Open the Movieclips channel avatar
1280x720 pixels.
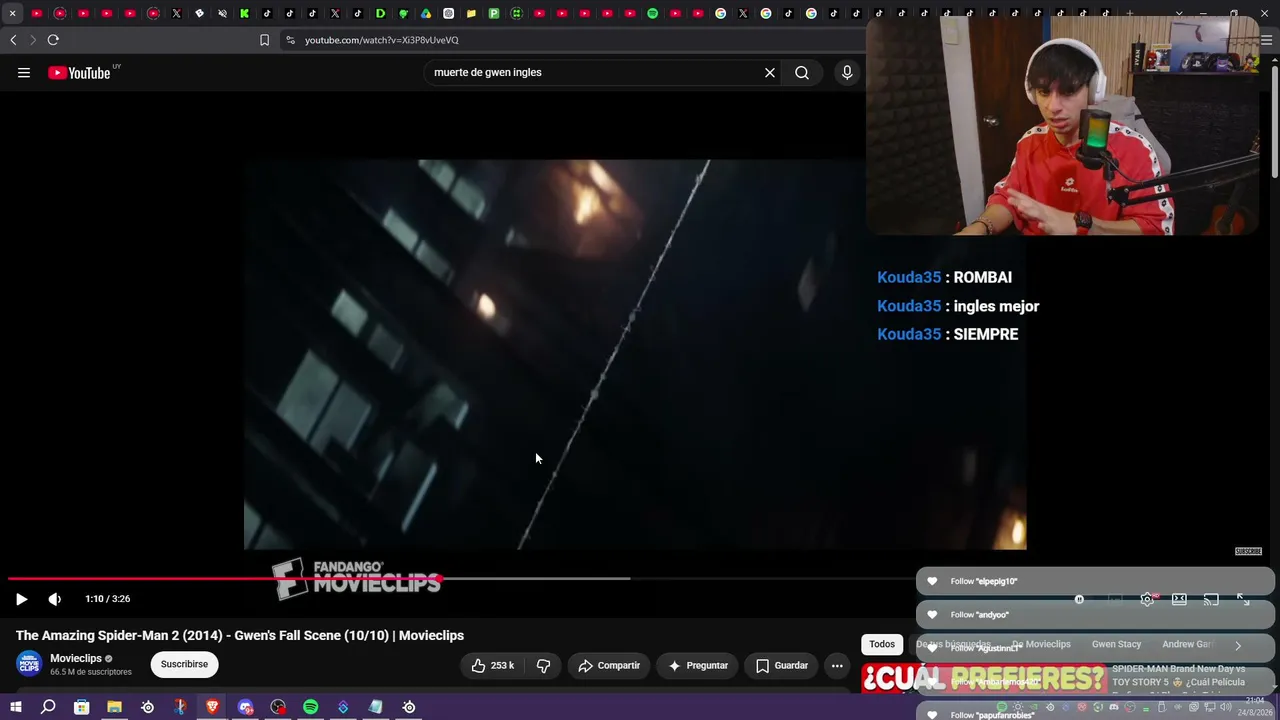click(x=29, y=664)
